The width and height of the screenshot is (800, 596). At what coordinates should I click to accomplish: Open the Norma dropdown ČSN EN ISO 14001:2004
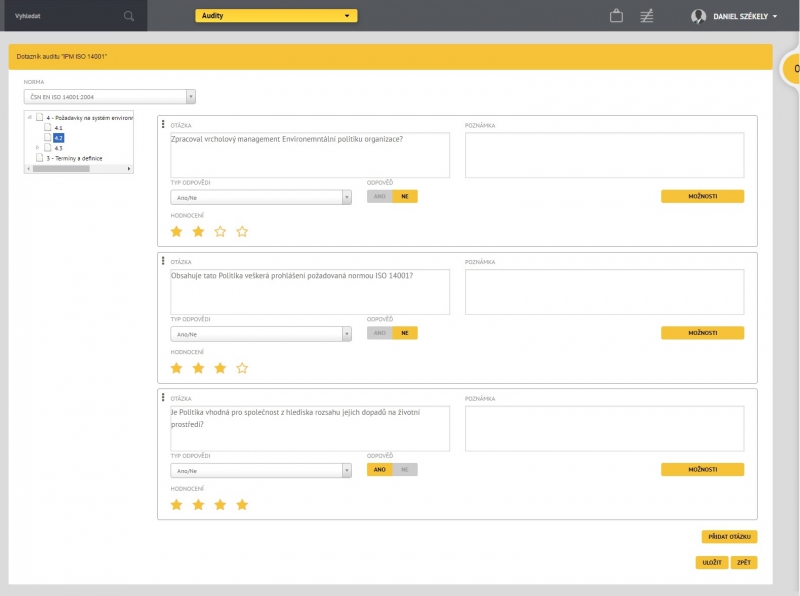coord(110,97)
